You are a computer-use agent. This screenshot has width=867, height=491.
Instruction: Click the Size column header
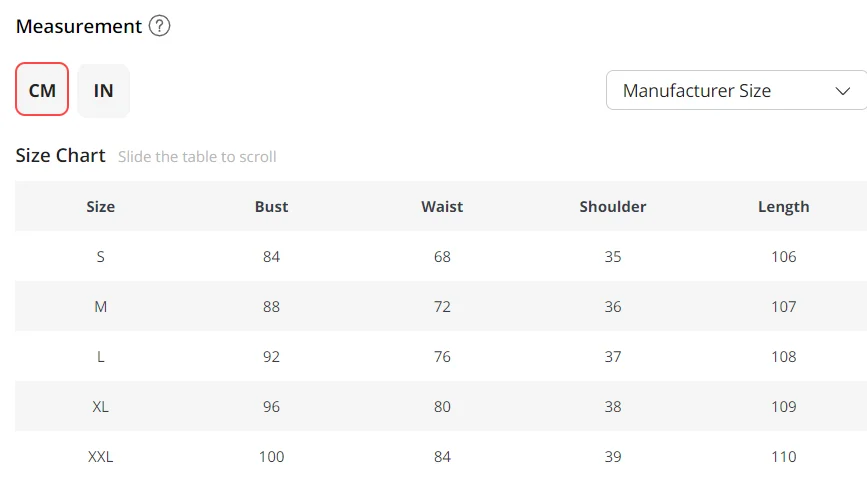(x=101, y=207)
